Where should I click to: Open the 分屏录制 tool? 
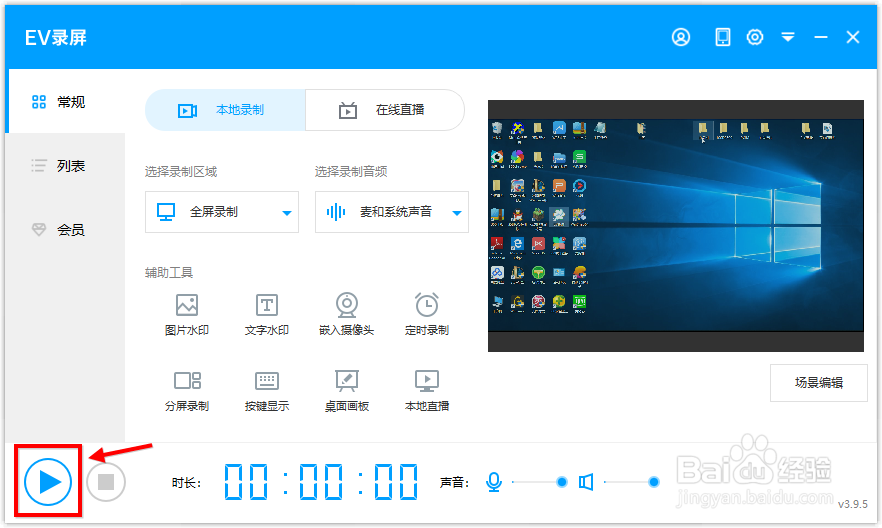pyautogui.click(x=187, y=391)
